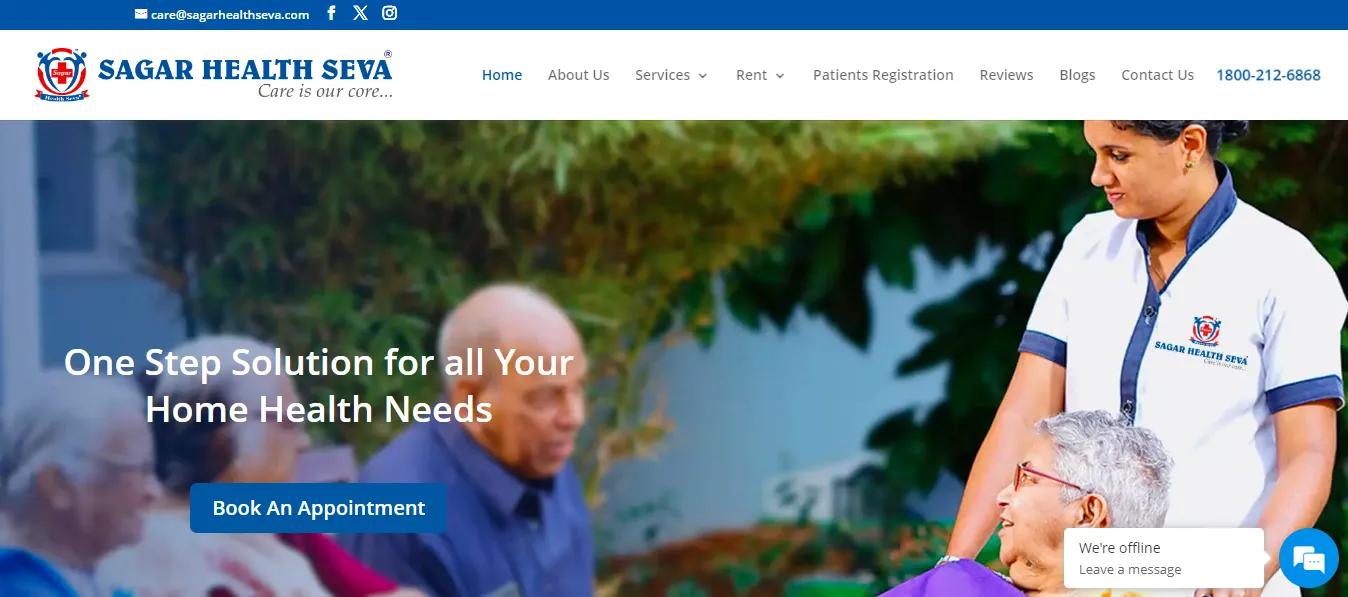Click the Rent menu label
The image size is (1348, 597).
(751, 75)
